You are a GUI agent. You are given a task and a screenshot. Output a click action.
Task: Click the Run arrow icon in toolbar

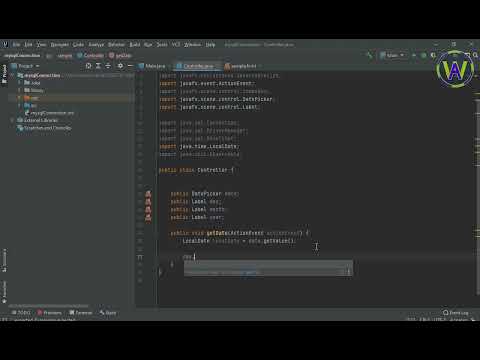[x=414, y=55]
